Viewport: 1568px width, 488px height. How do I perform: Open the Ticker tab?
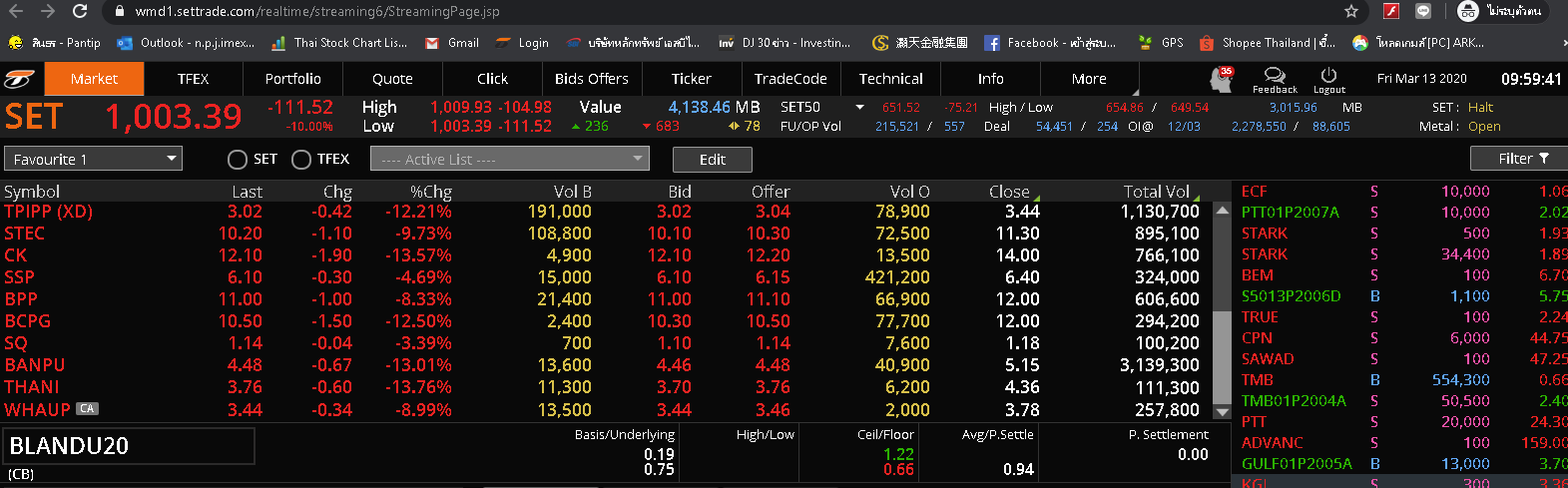pos(692,79)
